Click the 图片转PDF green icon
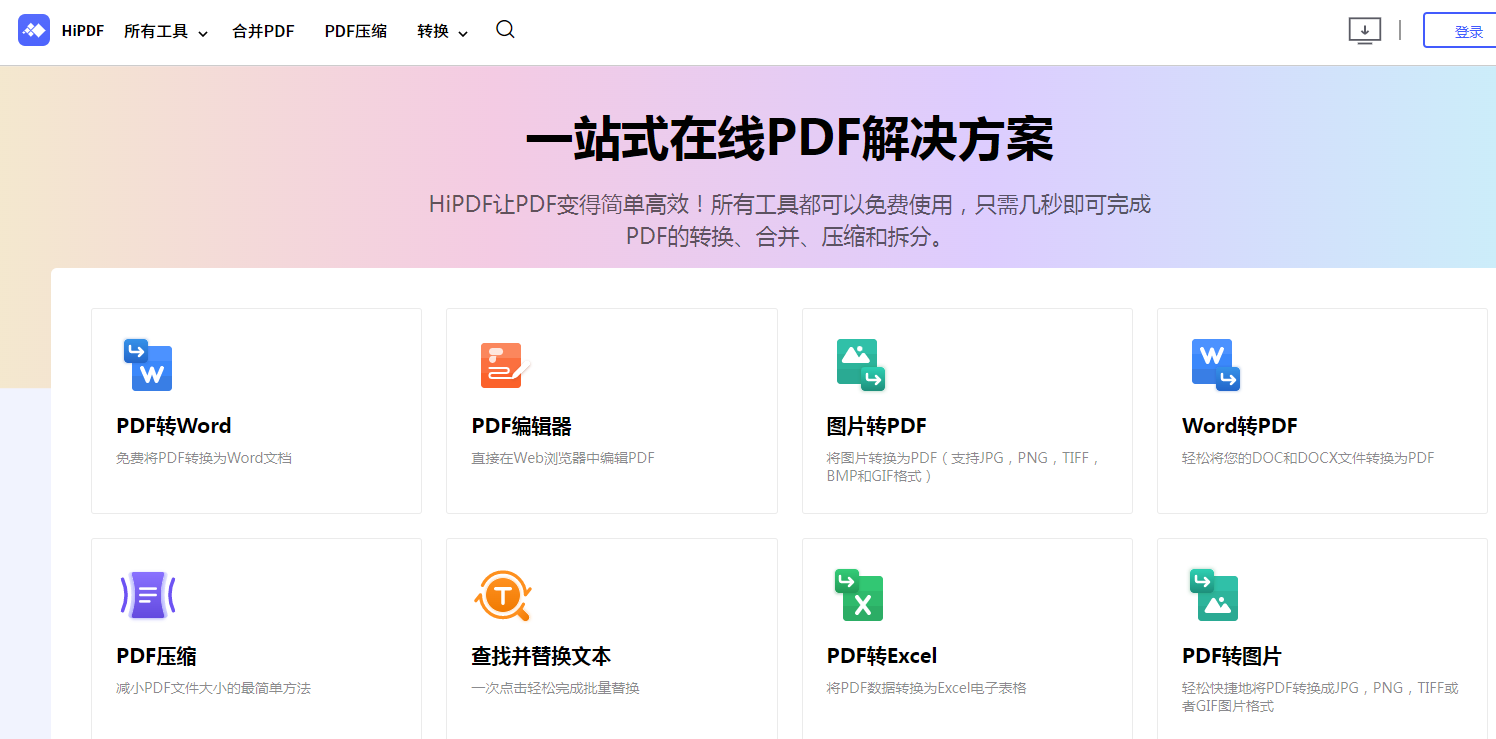This screenshot has height=739, width=1496. click(x=860, y=364)
